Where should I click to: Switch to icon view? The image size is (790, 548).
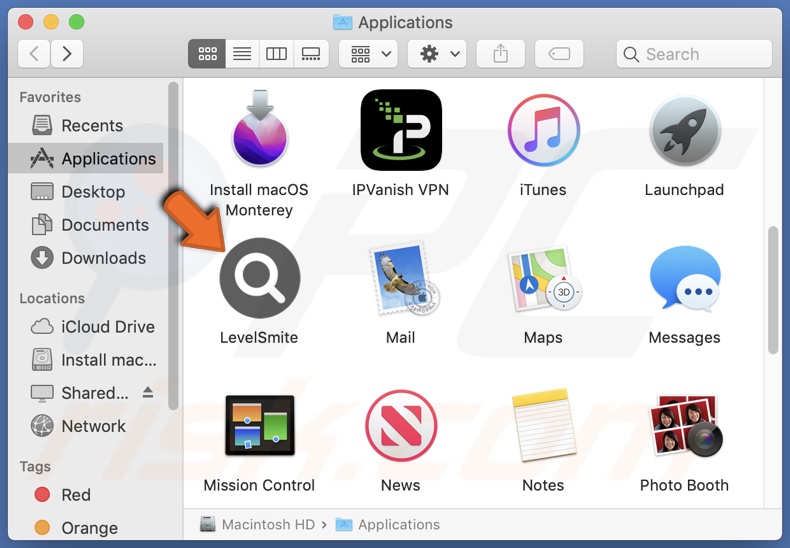pyautogui.click(x=207, y=53)
